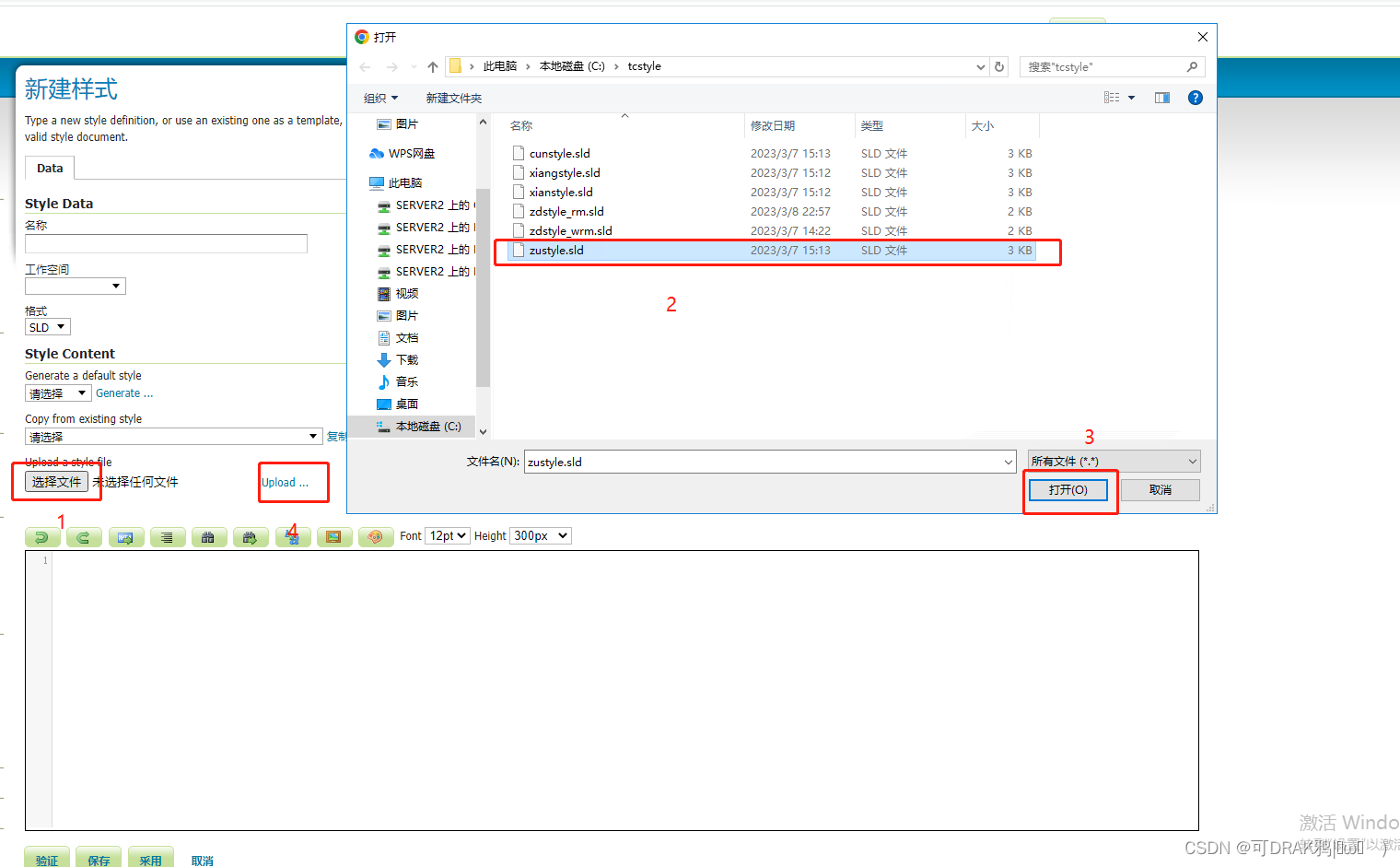Go up one folder level arrow
The image size is (1400, 867).
(x=433, y=67)
